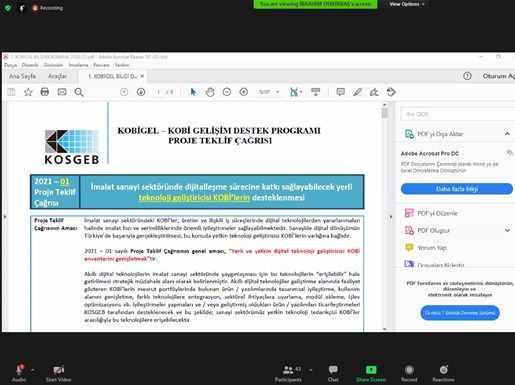Click the zoom in plus icon
The height and width of the screenshot is (385, 515).
[244, 92]
